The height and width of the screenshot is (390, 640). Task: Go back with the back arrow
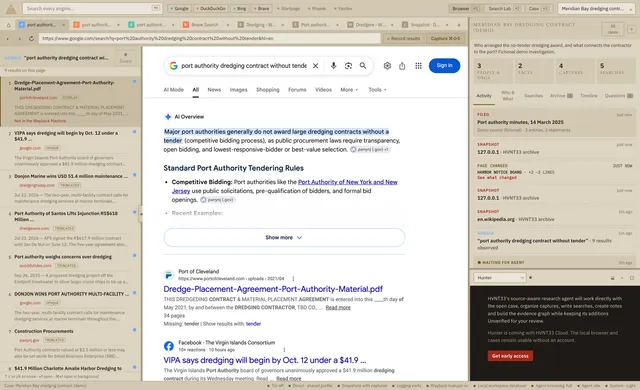tap(8, 38)
